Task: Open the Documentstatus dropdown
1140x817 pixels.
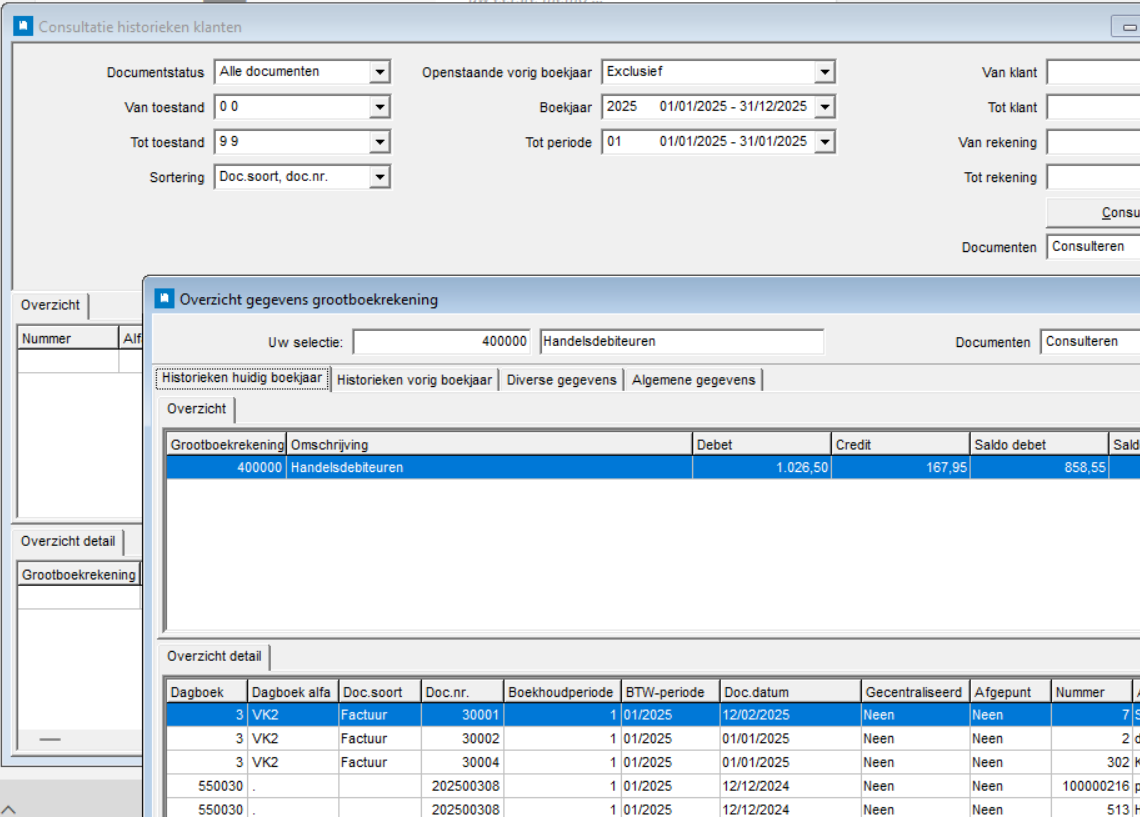Action: coord(379,72)
